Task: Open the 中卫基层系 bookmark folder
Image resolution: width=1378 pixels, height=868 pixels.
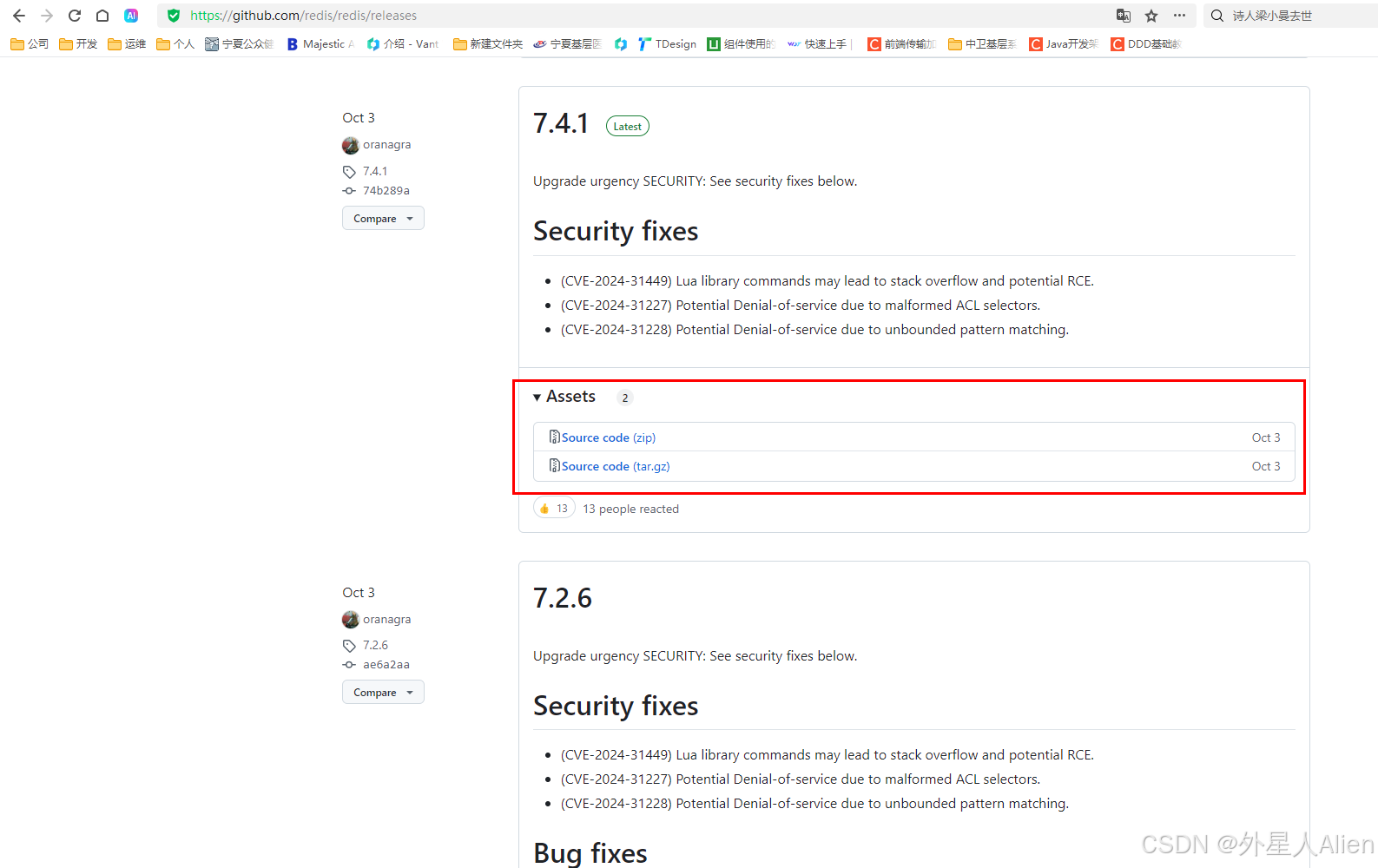Action: click(982, 43)
